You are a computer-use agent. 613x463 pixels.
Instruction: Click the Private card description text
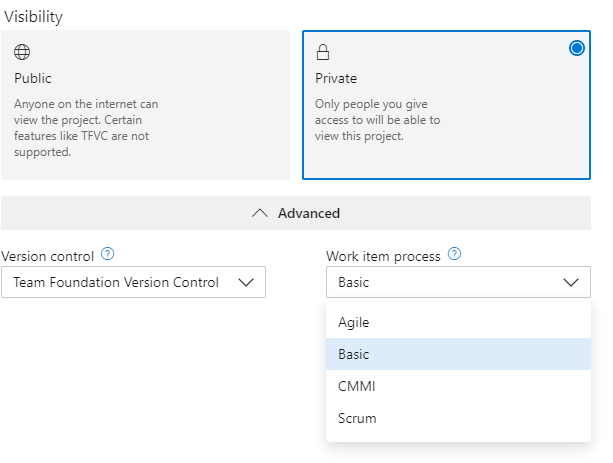377,120
